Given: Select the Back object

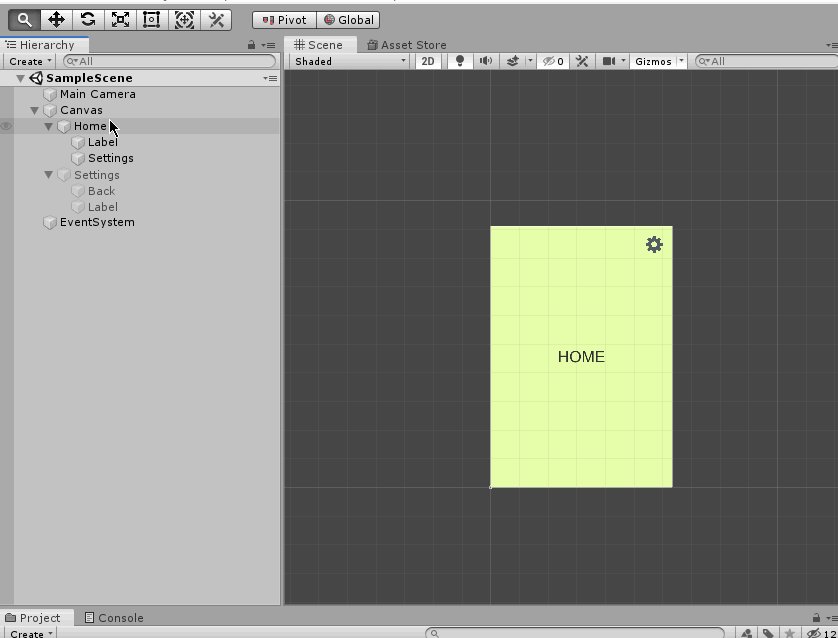Looking at the screenshot, I should click(x=102, y=191).
